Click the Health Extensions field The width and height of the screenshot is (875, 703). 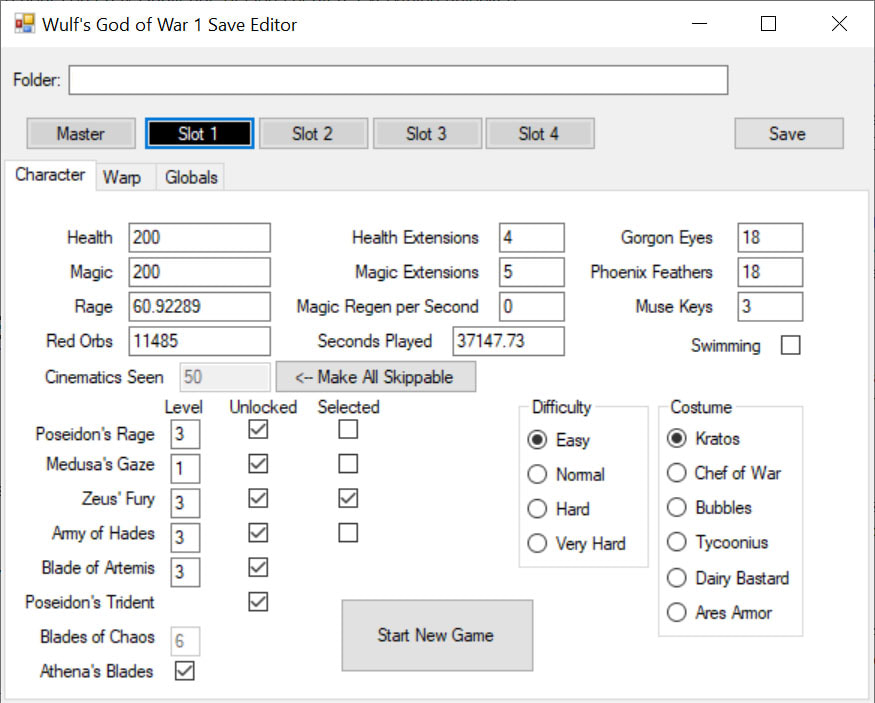(532, 238)
